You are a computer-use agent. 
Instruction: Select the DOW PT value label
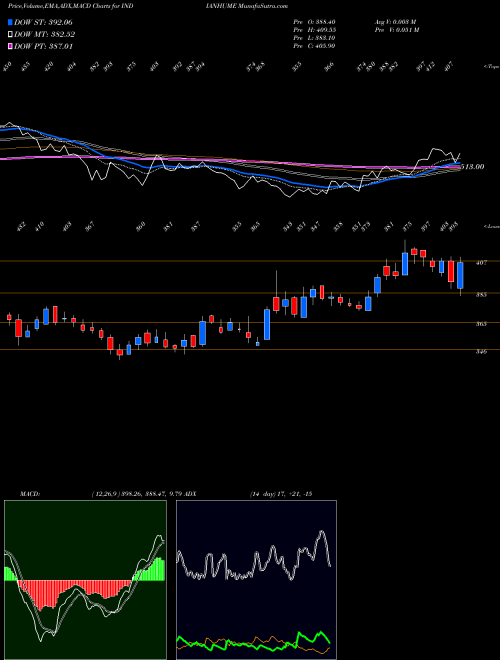pyautogui.click(x=44, y=46)
